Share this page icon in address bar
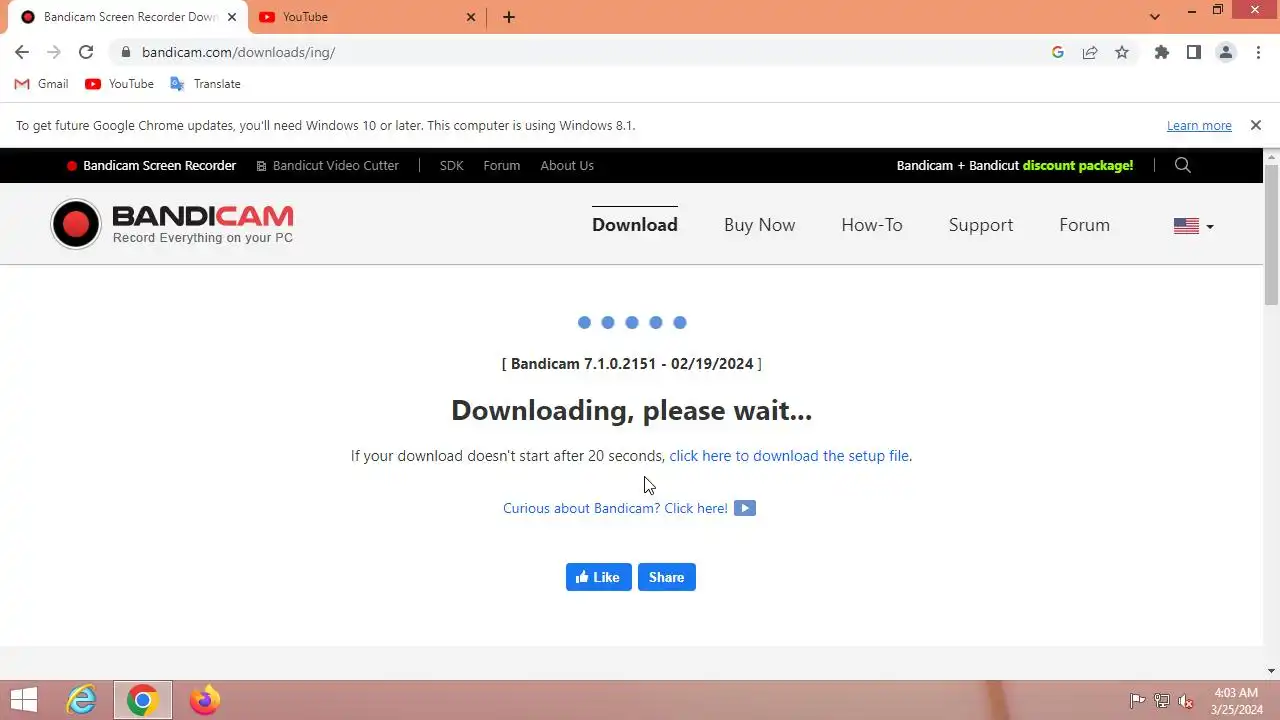 point(1090,52)
